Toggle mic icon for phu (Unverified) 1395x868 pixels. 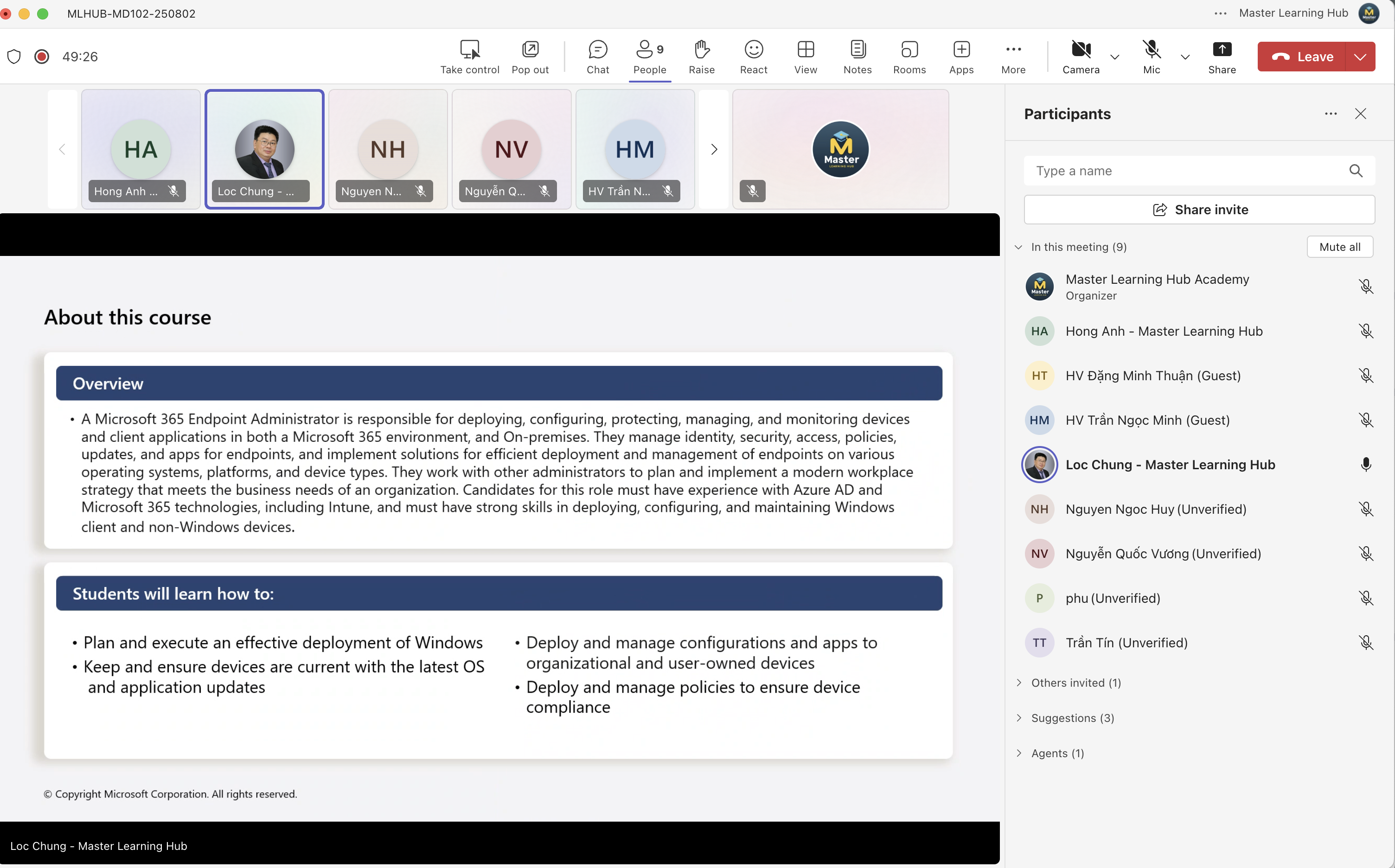1366,598
